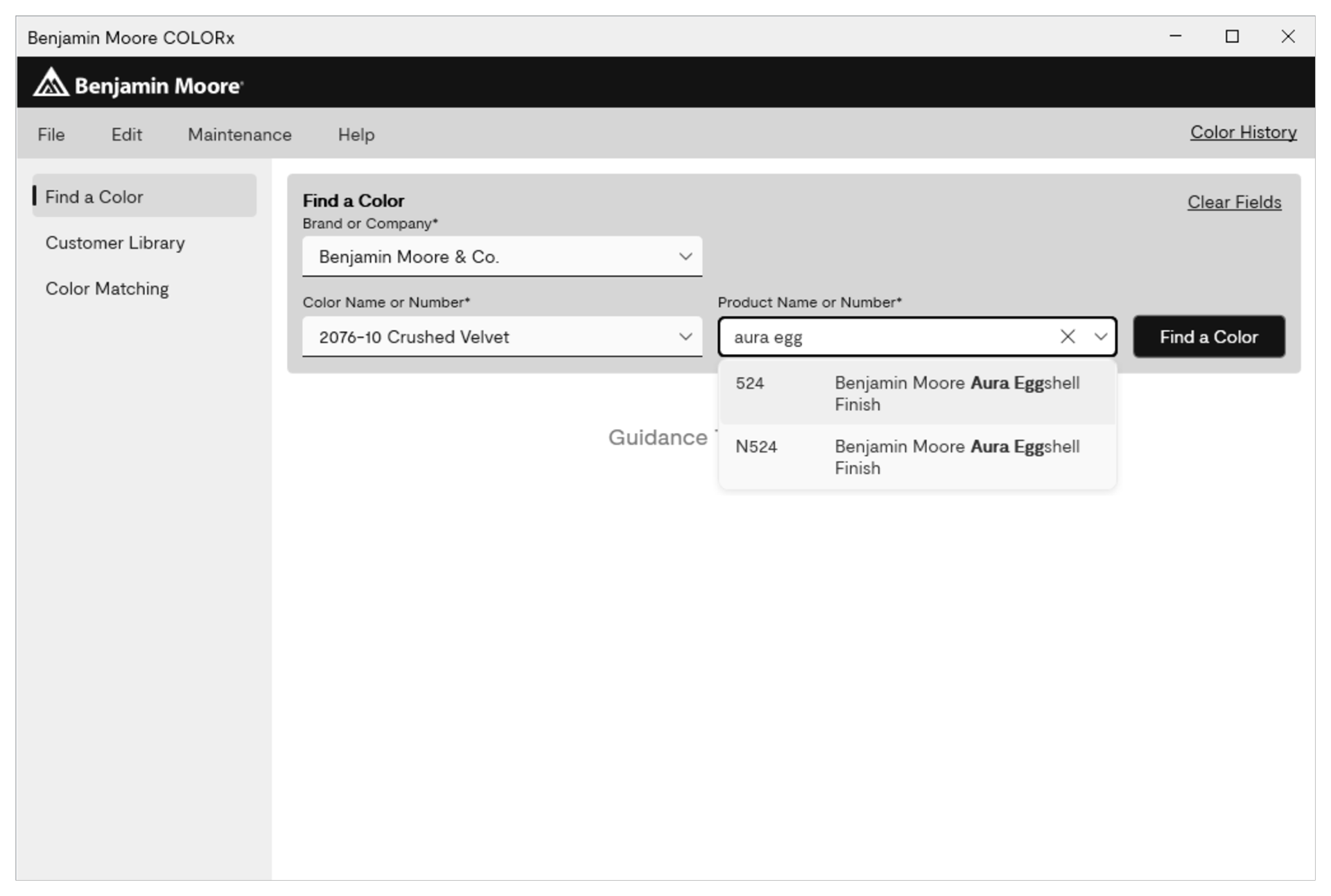Viewport: 1331px width, 896px height.
Task: Click the Find a Color button
Action: [1208, 337]
